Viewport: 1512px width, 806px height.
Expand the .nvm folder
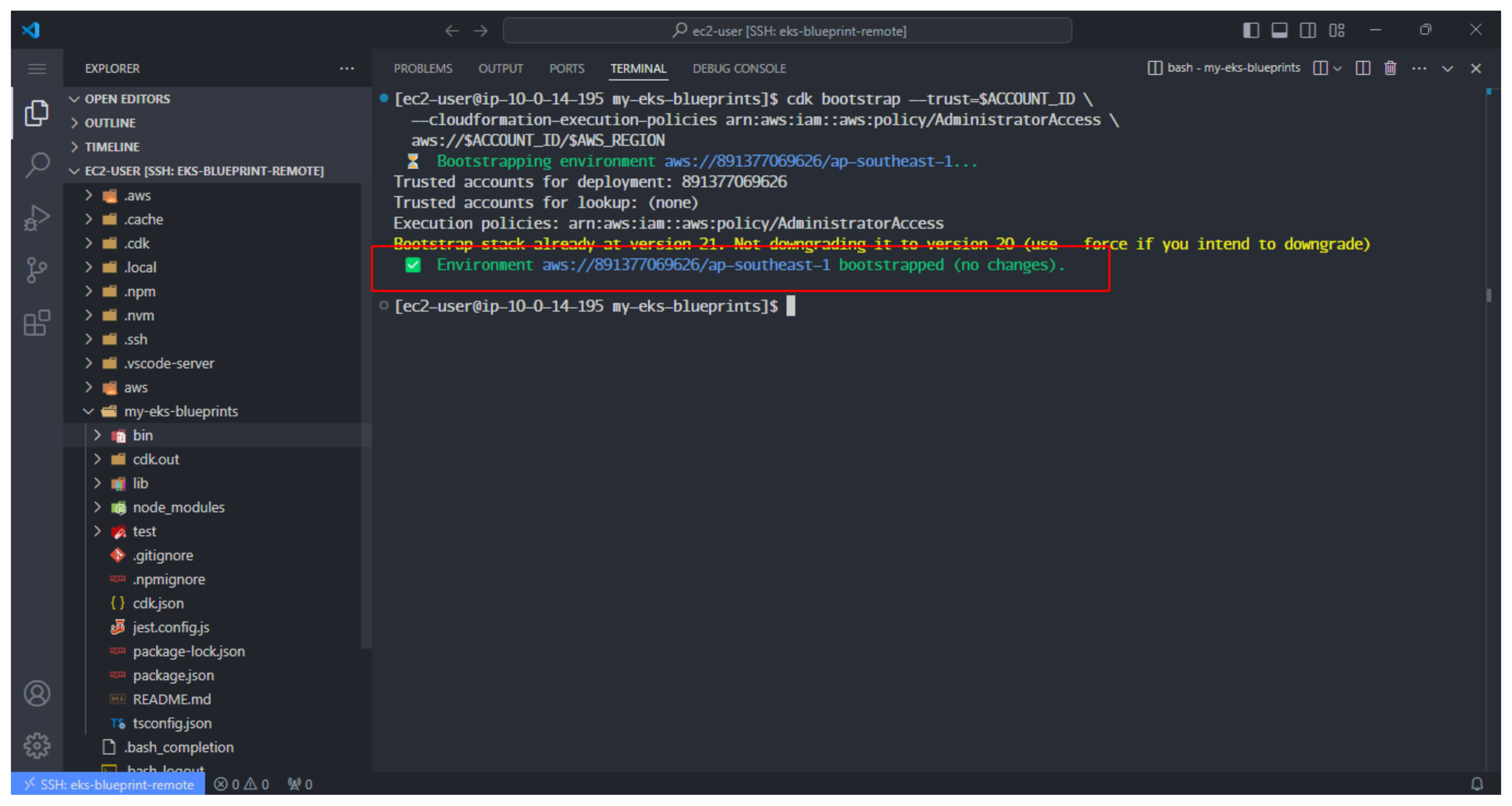212,316
